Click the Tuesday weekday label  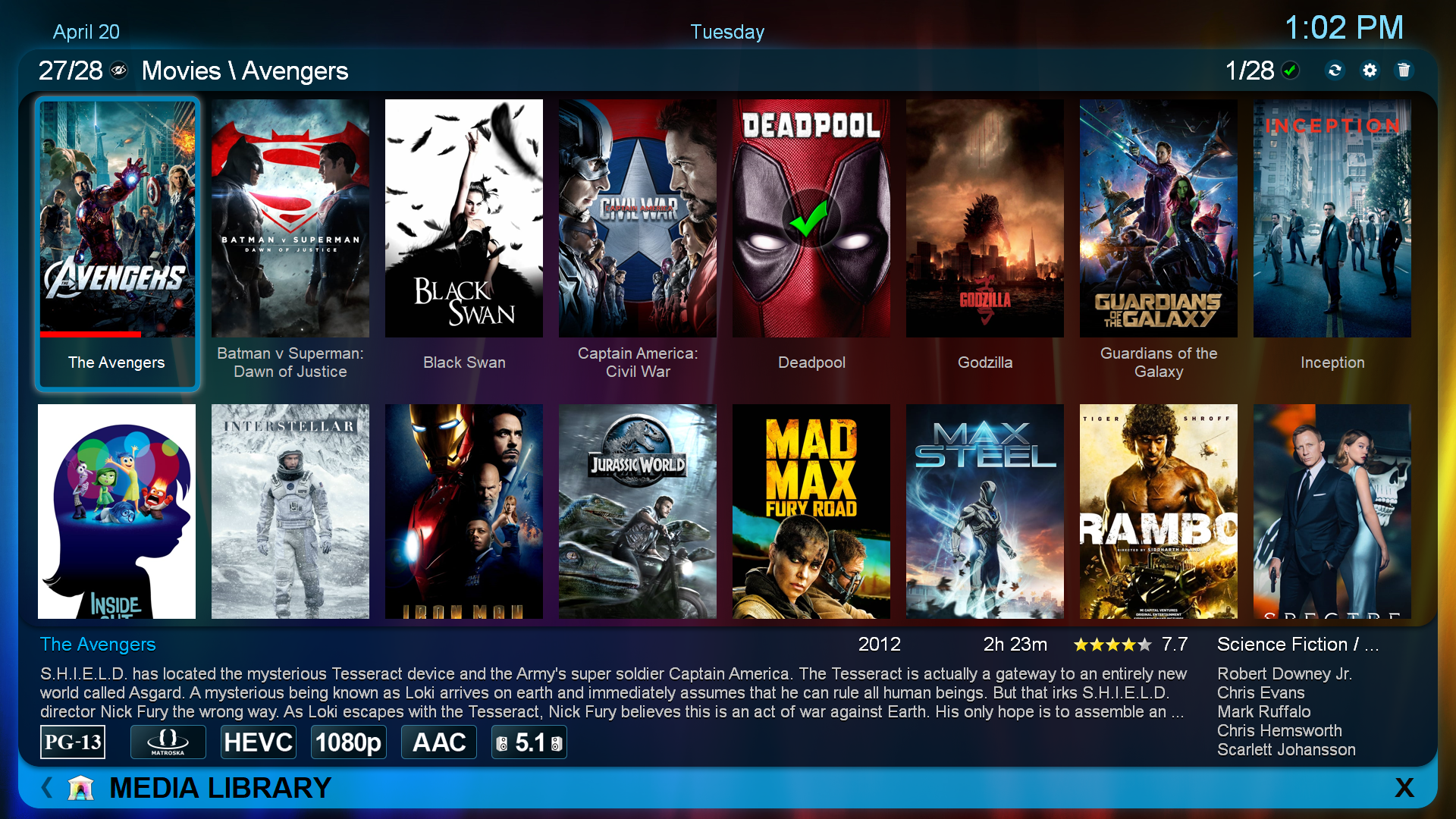coord(727,32)
